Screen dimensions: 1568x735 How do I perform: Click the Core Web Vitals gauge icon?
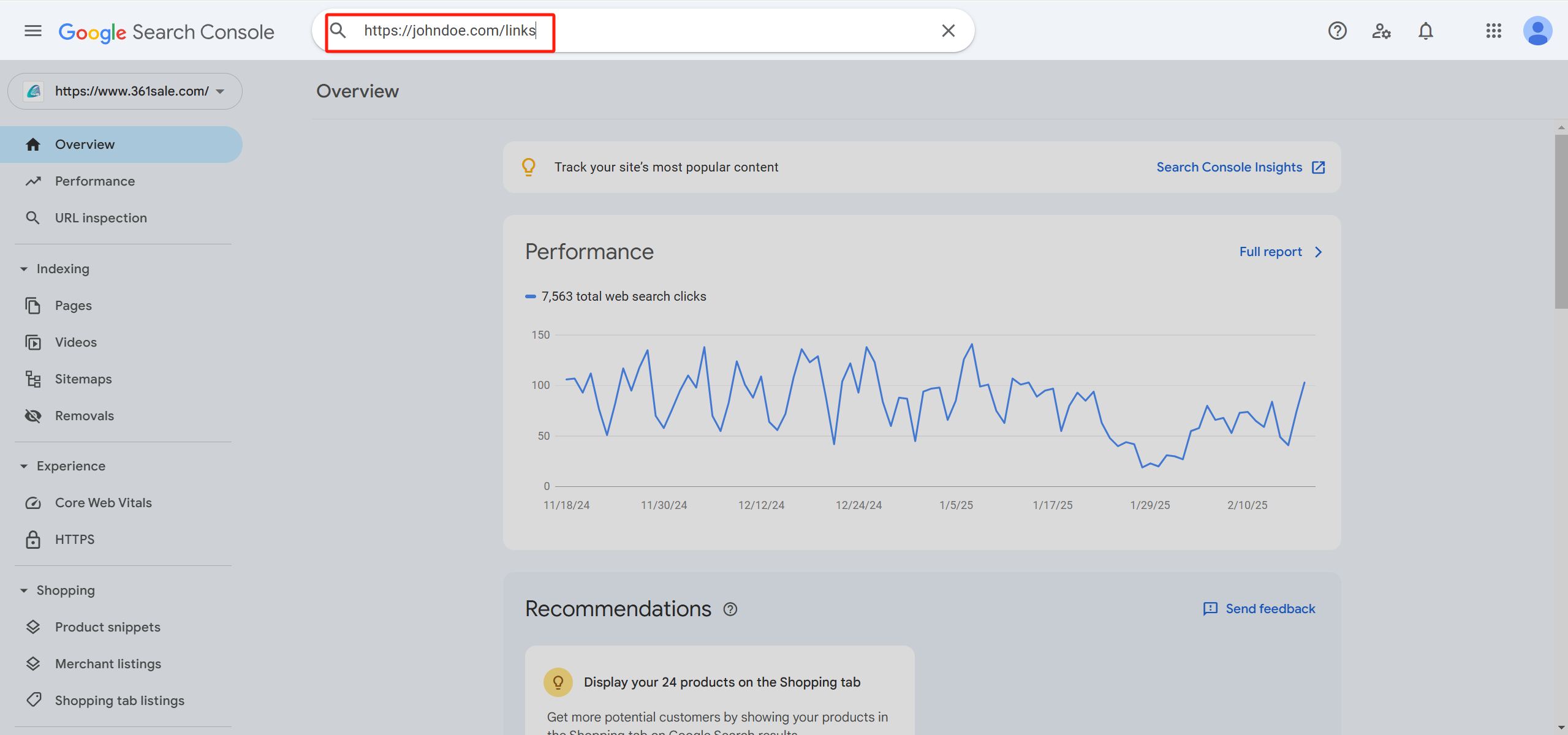point(34,502)
